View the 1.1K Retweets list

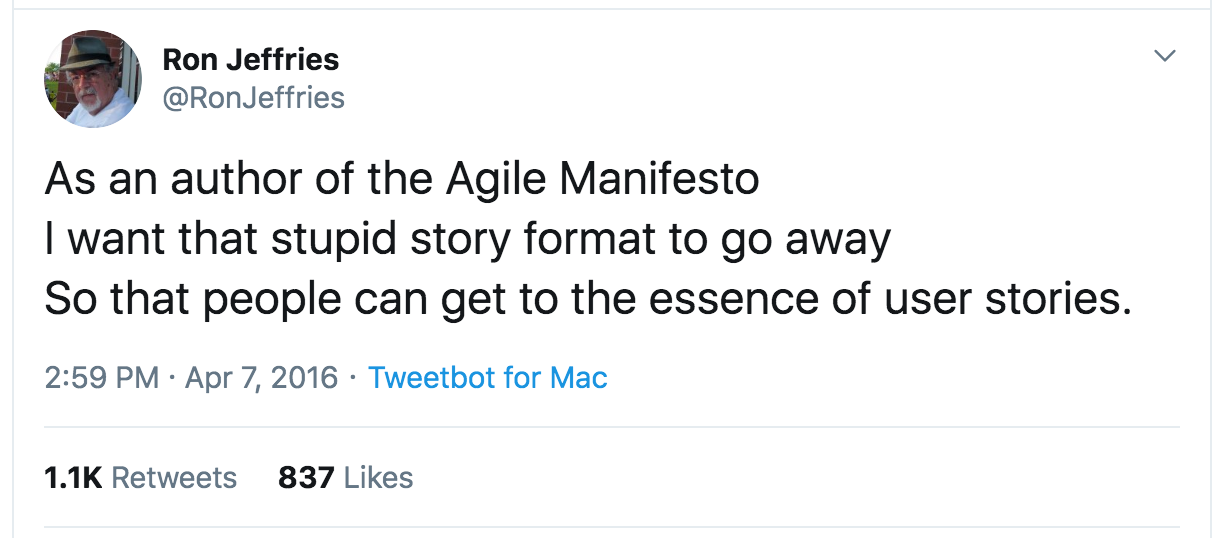141,477
